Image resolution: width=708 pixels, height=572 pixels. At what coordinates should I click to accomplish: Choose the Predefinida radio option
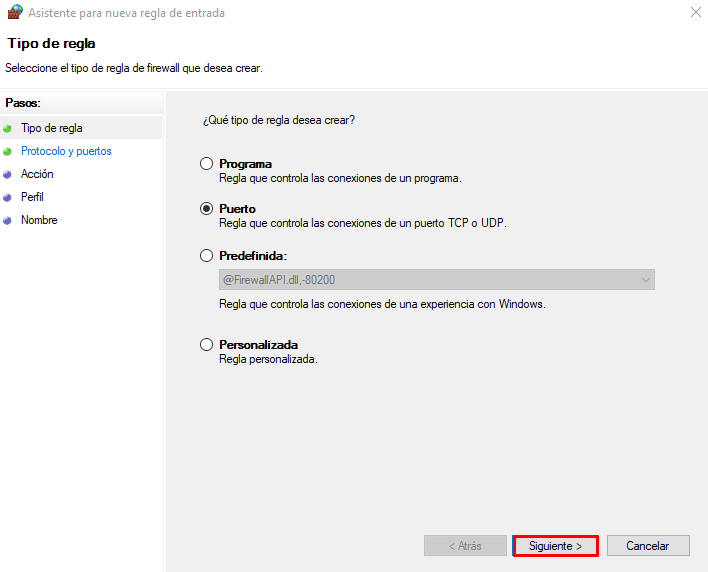pos(207,255)
